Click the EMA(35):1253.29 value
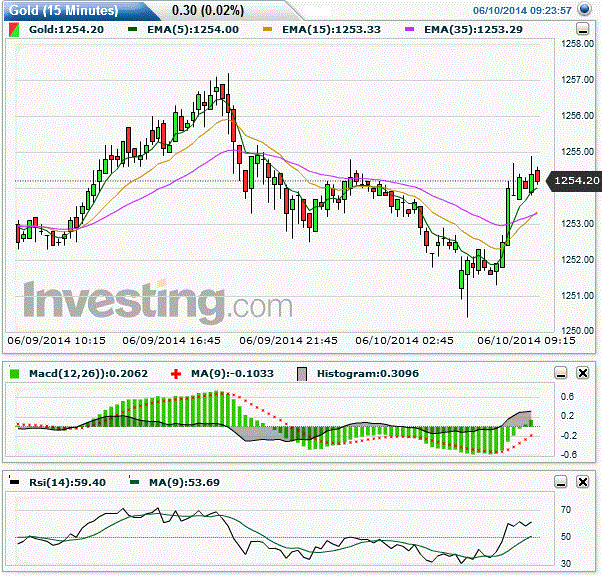 (x=473, y=30)
